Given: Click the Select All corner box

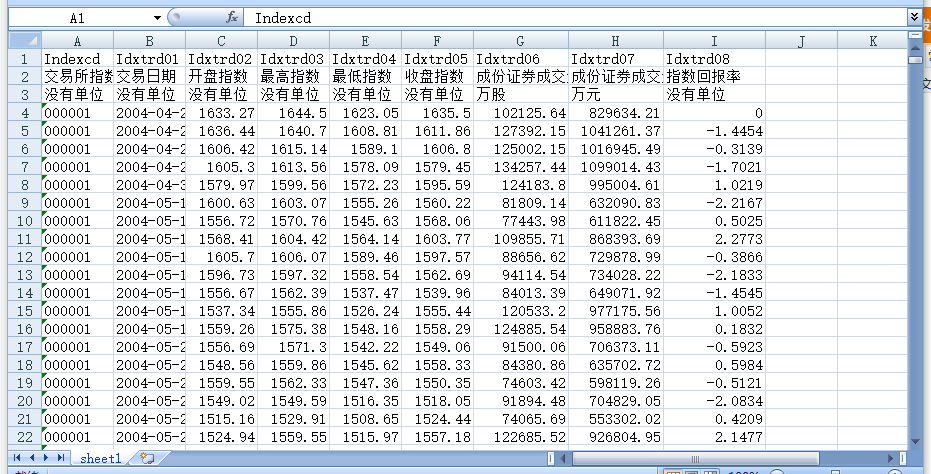Looking at the screenshot, I should pyautogui.click(x=25, y=40).
